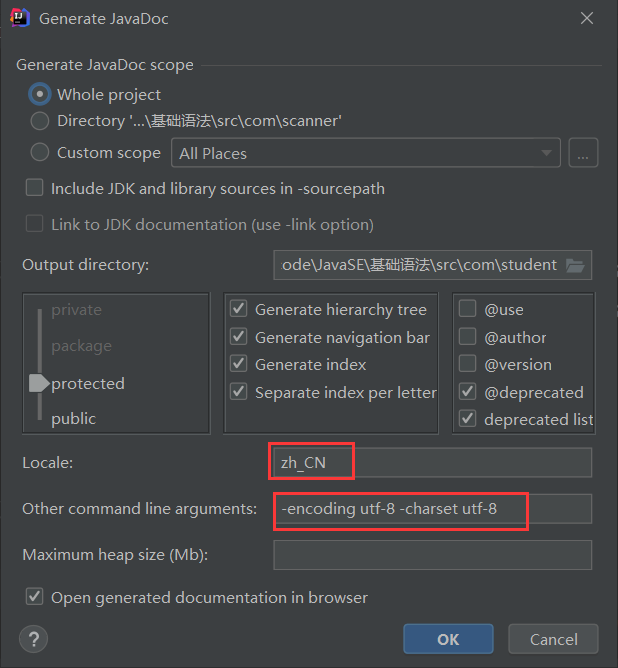618x668 pixels.
Task: Click the Maximum heap size field
Action: click(432, 555)
